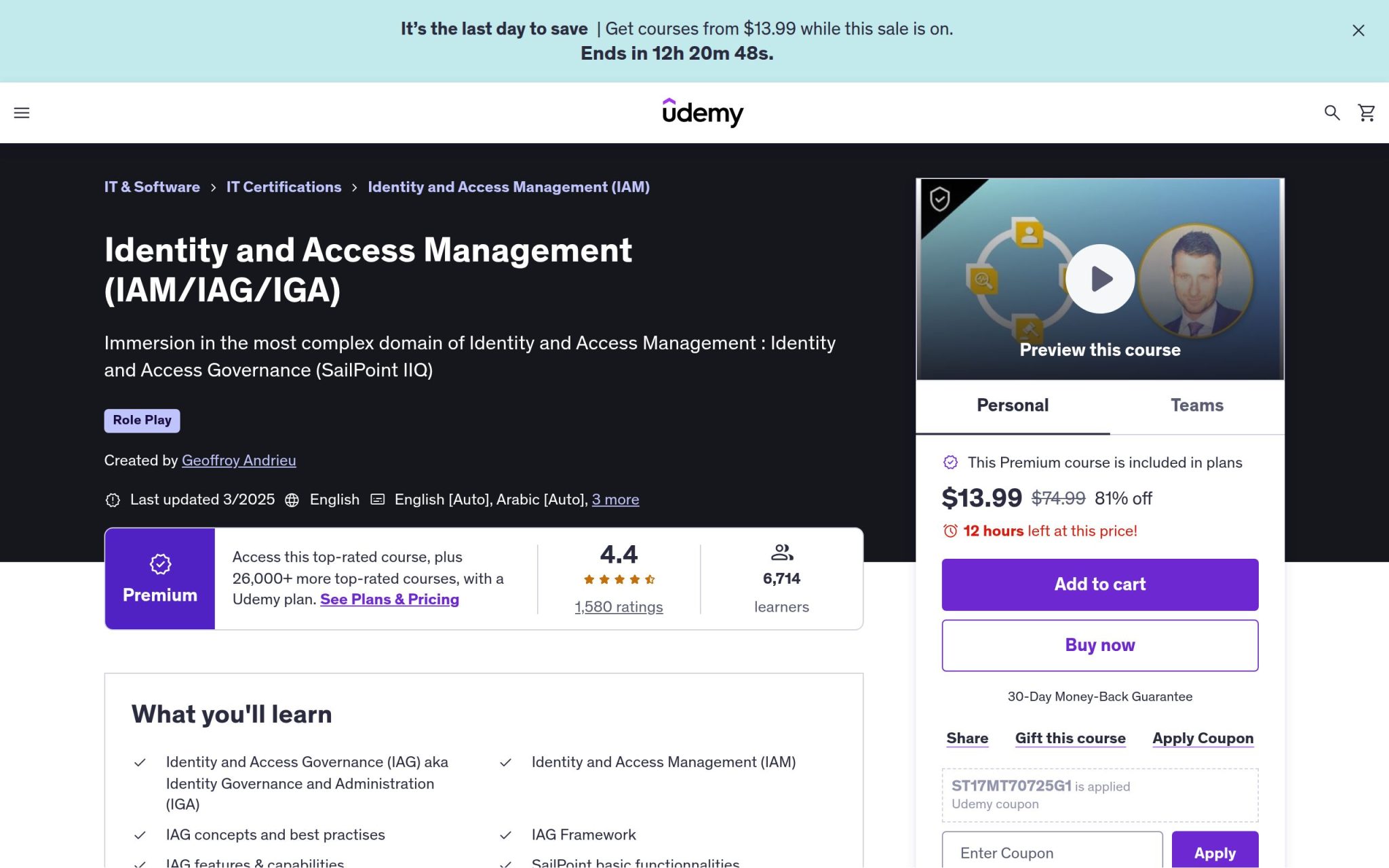Click the 30-Day Money-Back Guarantee text
This screenshot has height=868, width=1389.
point(1099,697)
